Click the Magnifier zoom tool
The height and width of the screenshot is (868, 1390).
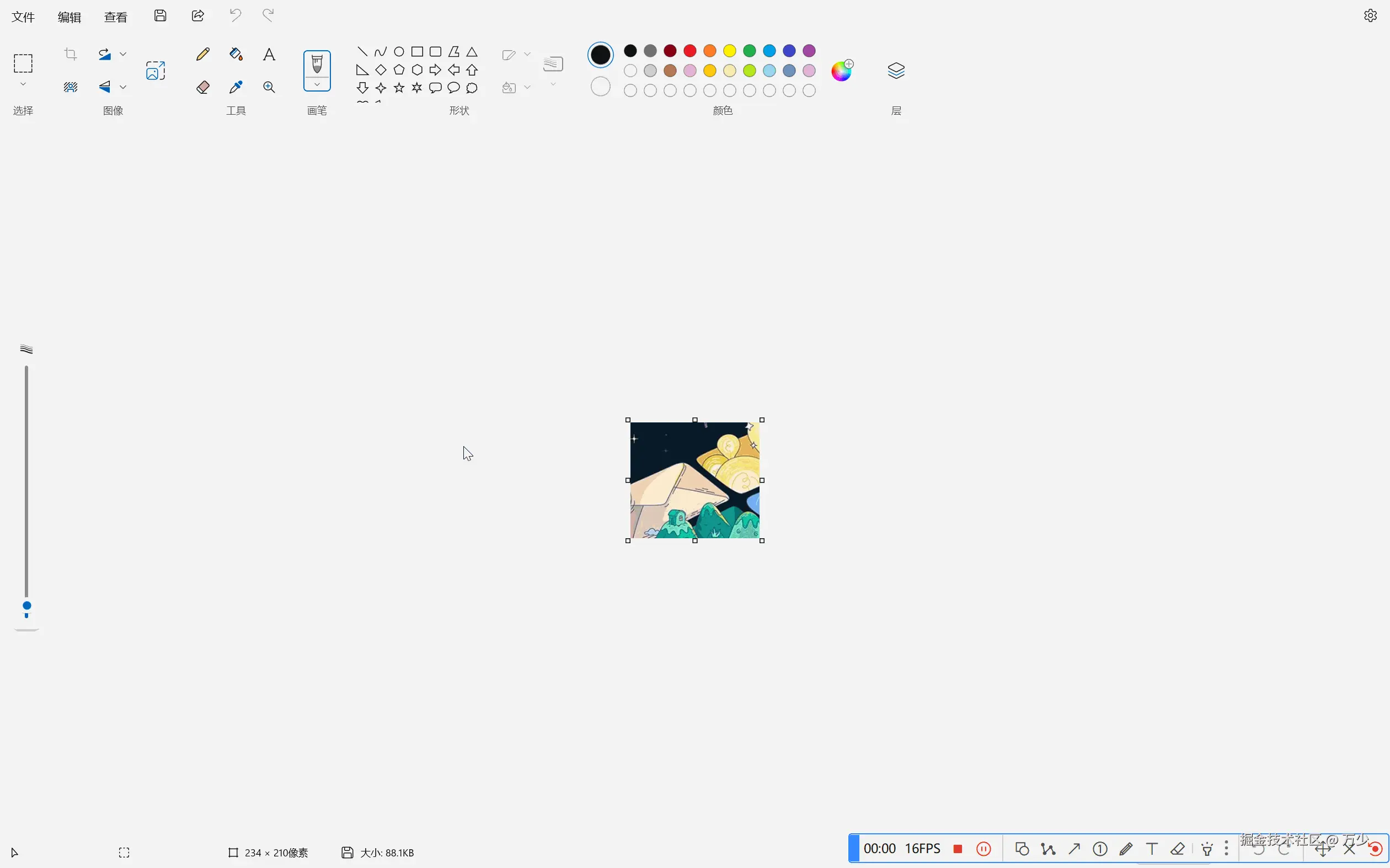coord(269,87)
